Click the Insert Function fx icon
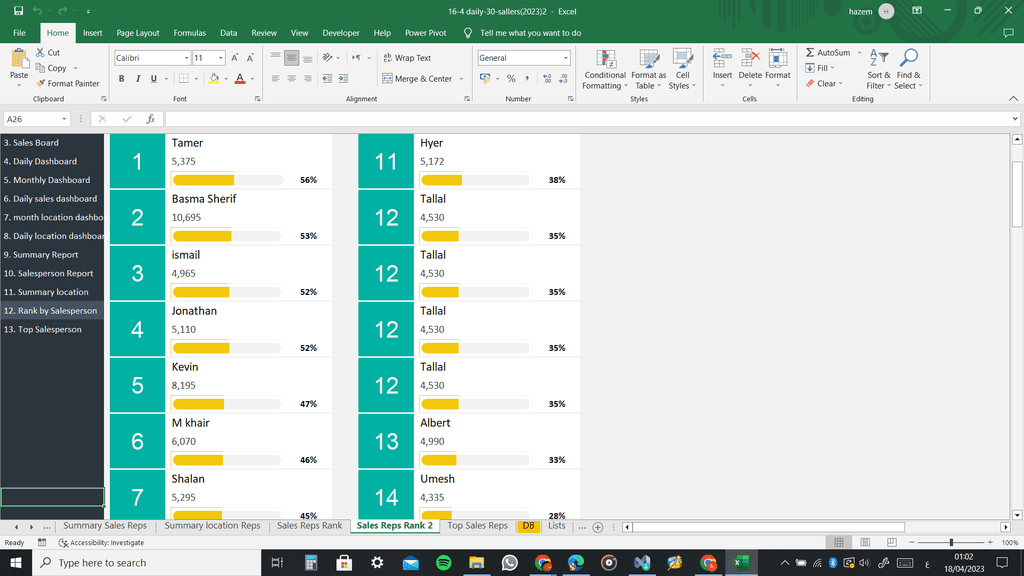Image resolution: width=1024 pixels, height=576 pixels. coord(150,119)
